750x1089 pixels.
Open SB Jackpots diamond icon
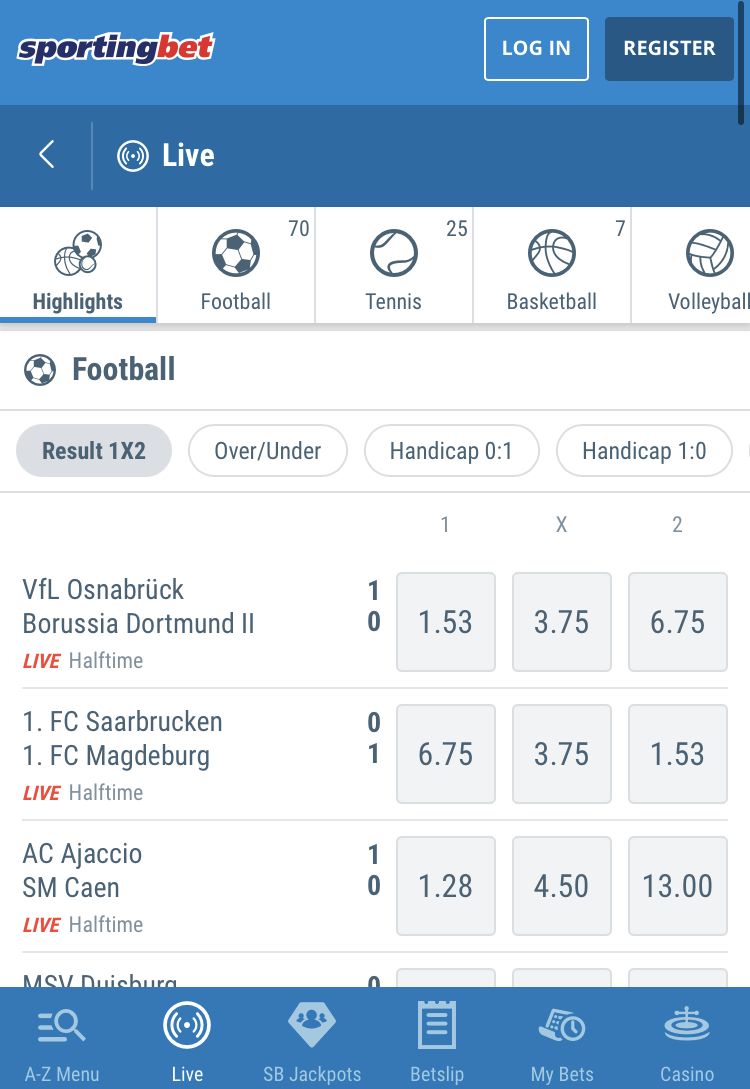tap(312, 1024)
